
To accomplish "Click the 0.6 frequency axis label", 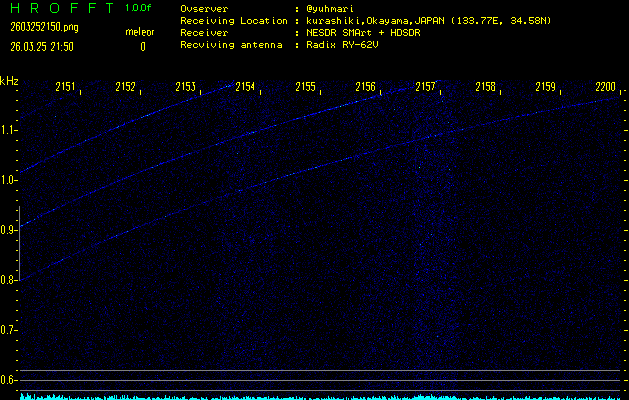I will [9, 379].
